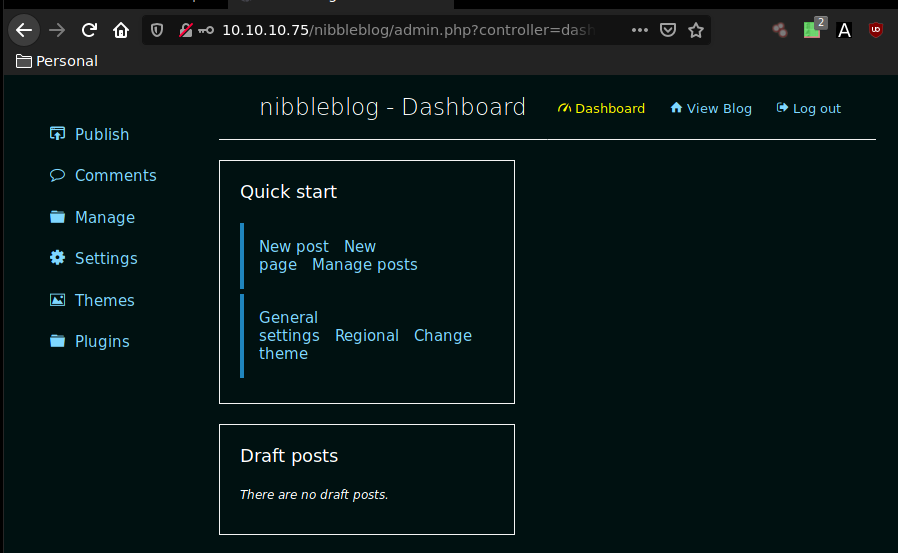Open the View Blog link
This screenshot has width=898, height=553.
(718, 108)
